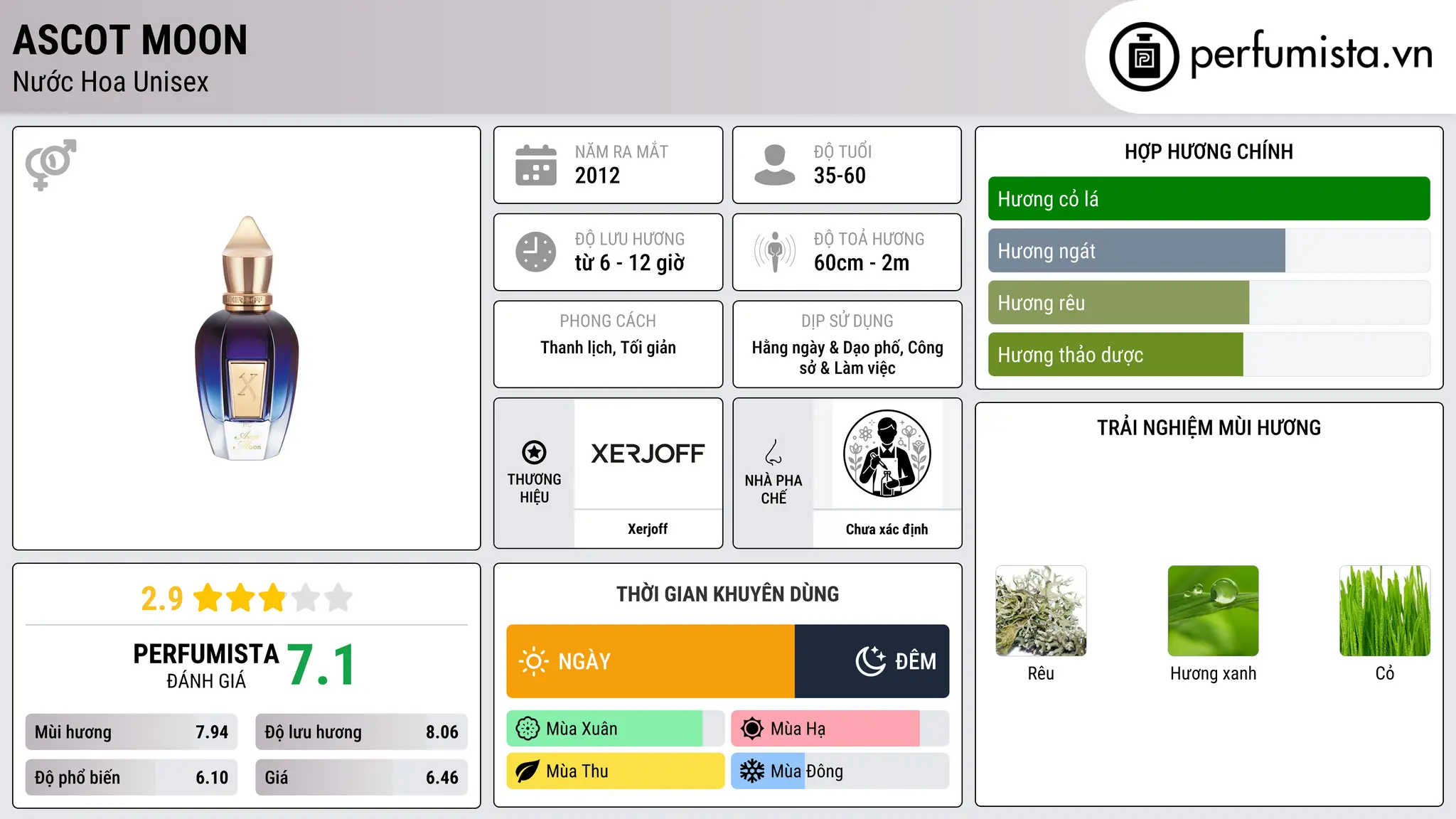Click the Thanh lịch, Tối giản style text
Screen dimensions: 1456x819
(608, 348)
